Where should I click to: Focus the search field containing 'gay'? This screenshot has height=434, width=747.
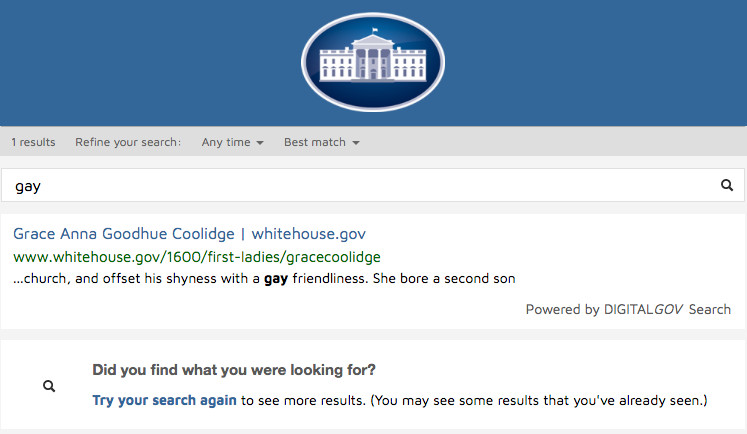pos(360,186)
